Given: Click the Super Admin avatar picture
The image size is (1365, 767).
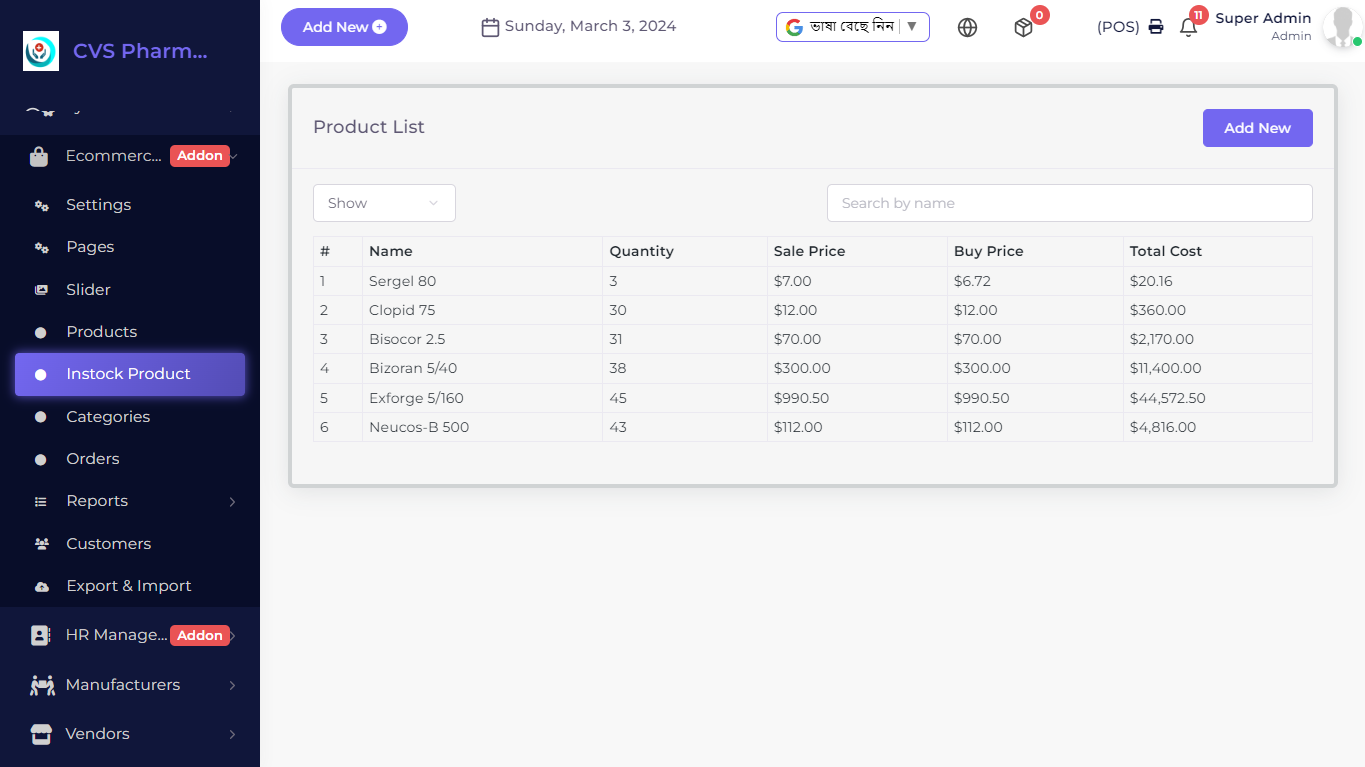Looking at the screenshot, I should 1340,28.
